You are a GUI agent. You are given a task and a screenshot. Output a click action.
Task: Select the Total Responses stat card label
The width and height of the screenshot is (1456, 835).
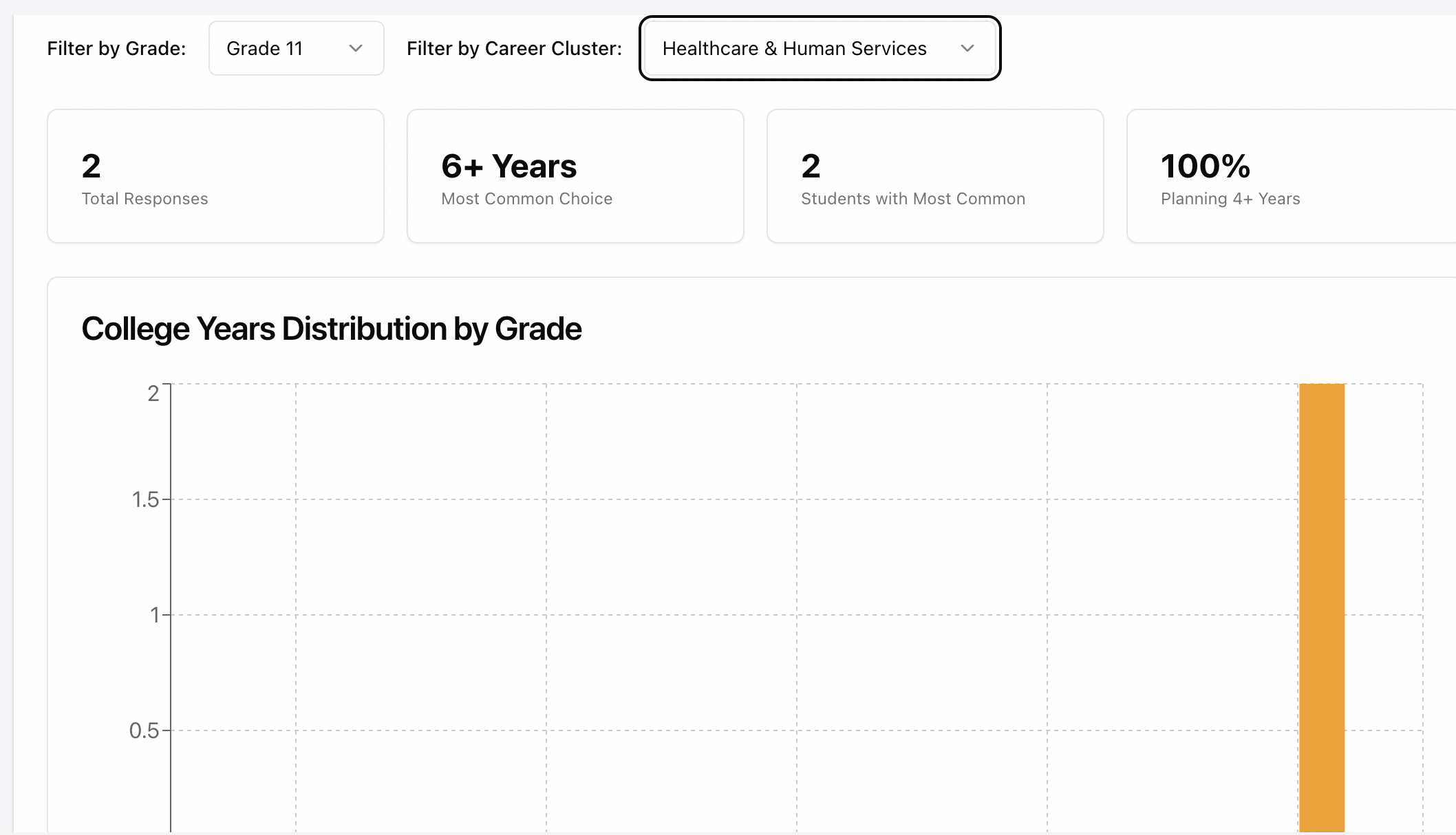point(144,199)
